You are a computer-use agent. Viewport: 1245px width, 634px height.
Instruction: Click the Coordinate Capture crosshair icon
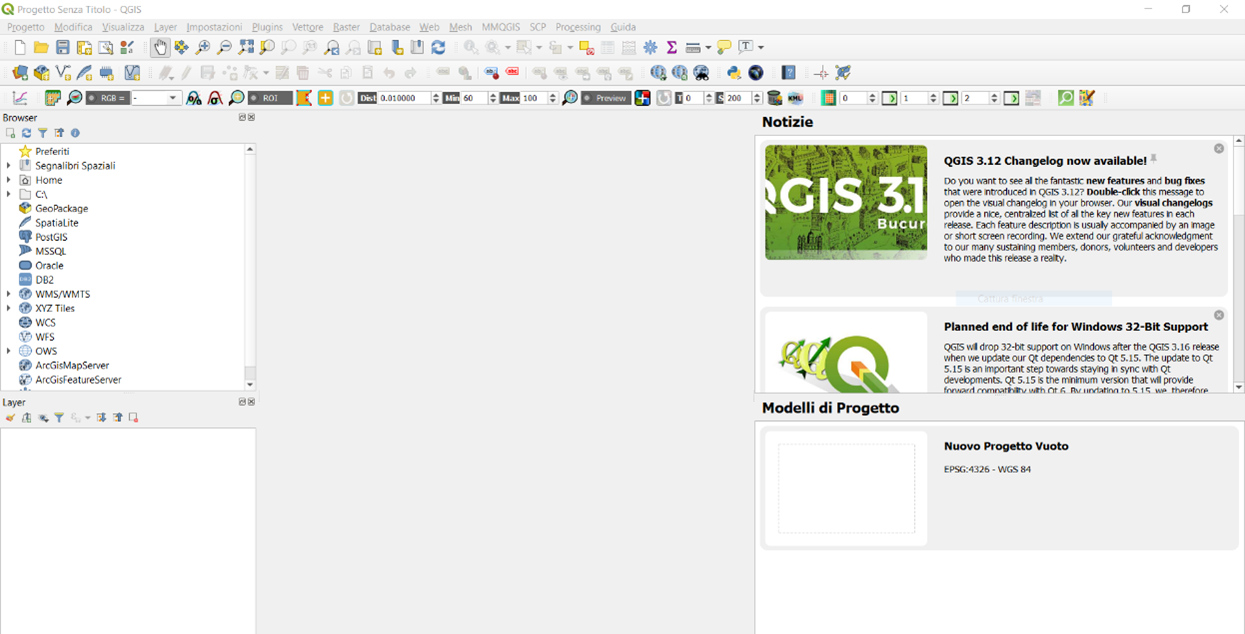pos(821,73)
